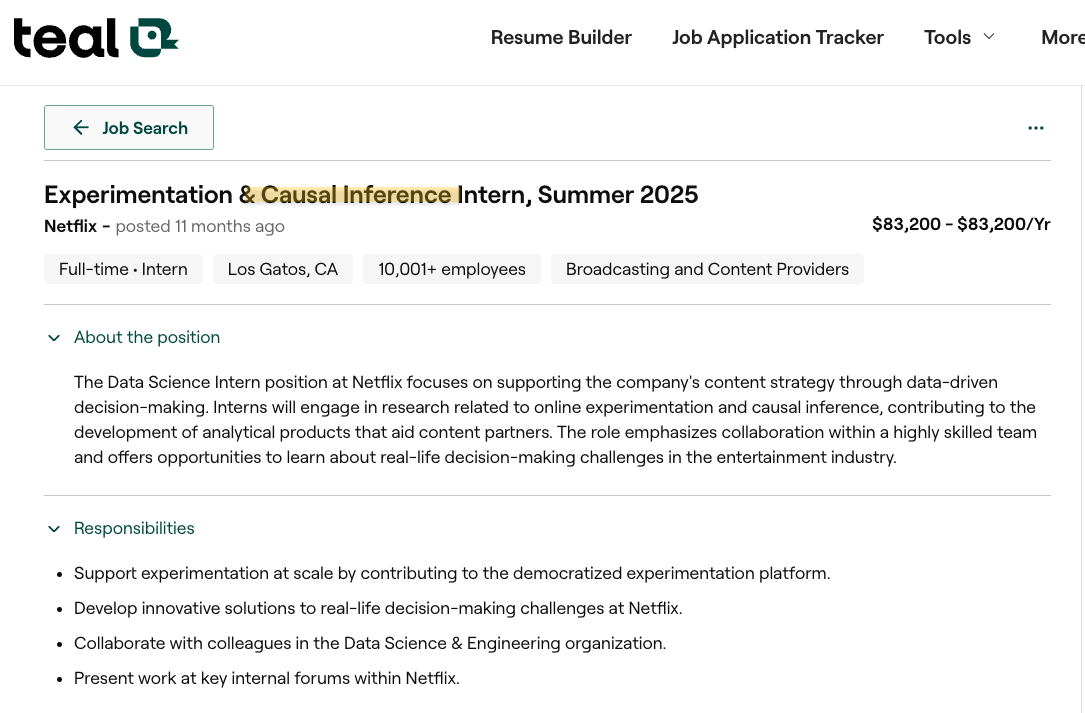Select the Los Gatos, CA location tag

(x=283, y=269)
